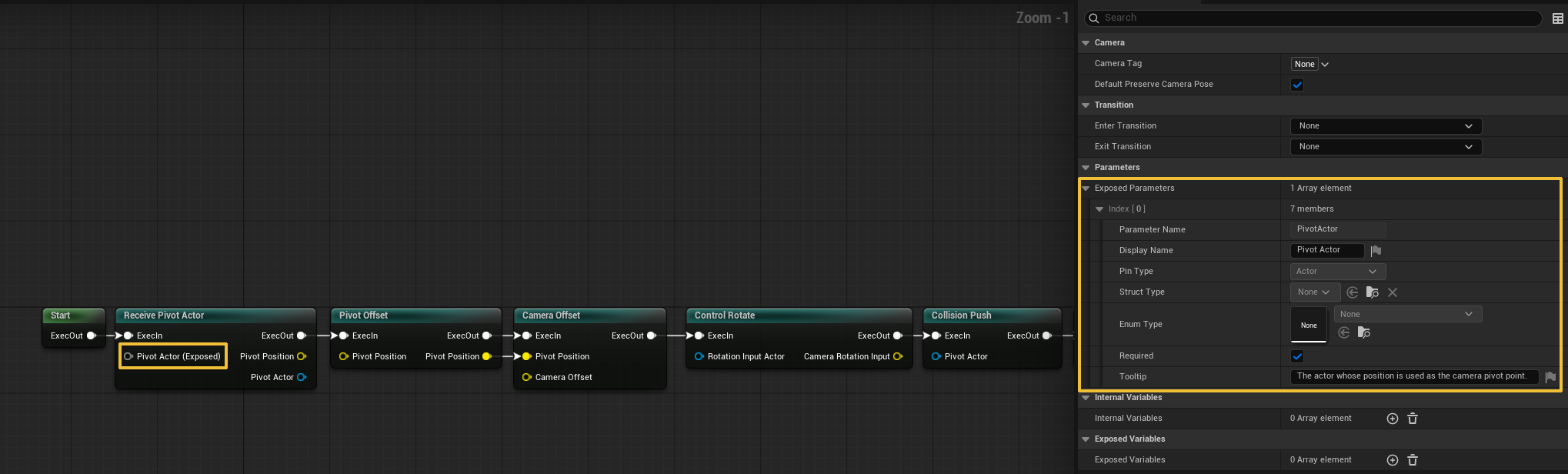Empty the Exposed Variables array

pyautogui.click(x=1413, y=460)
